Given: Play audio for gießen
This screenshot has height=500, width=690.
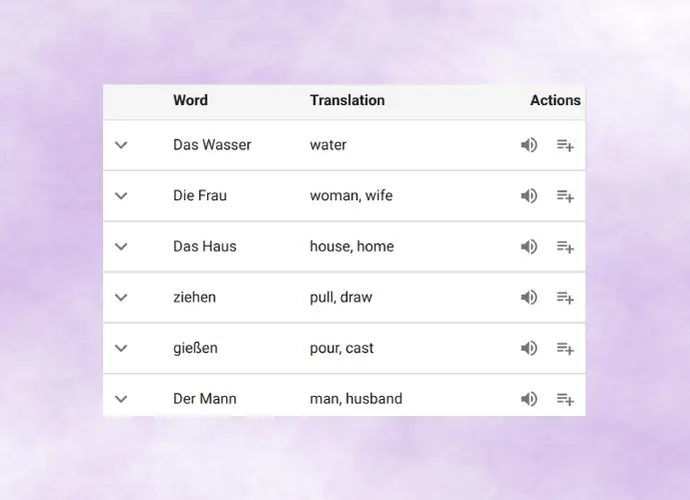Looking at the screenshot, I should (x=529, y=348).
